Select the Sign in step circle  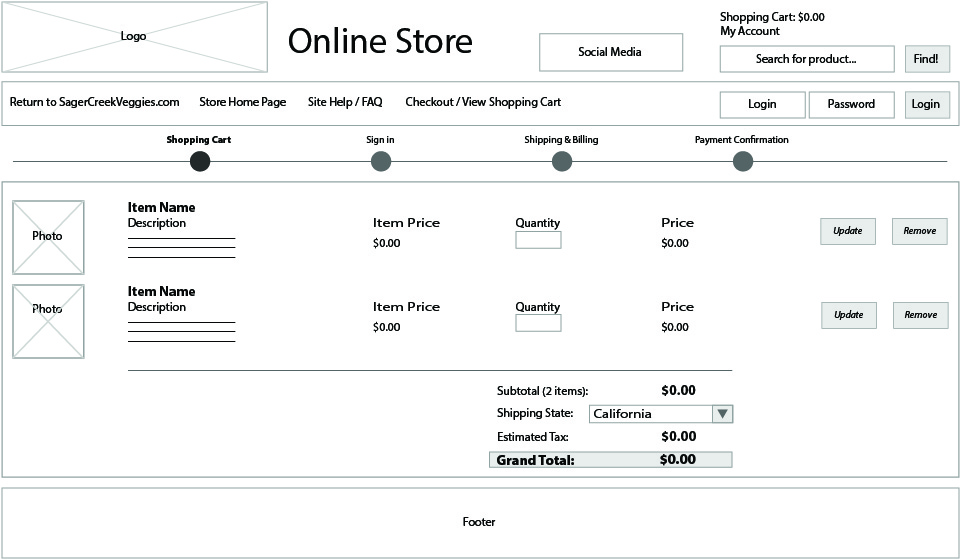pos(381,161)
